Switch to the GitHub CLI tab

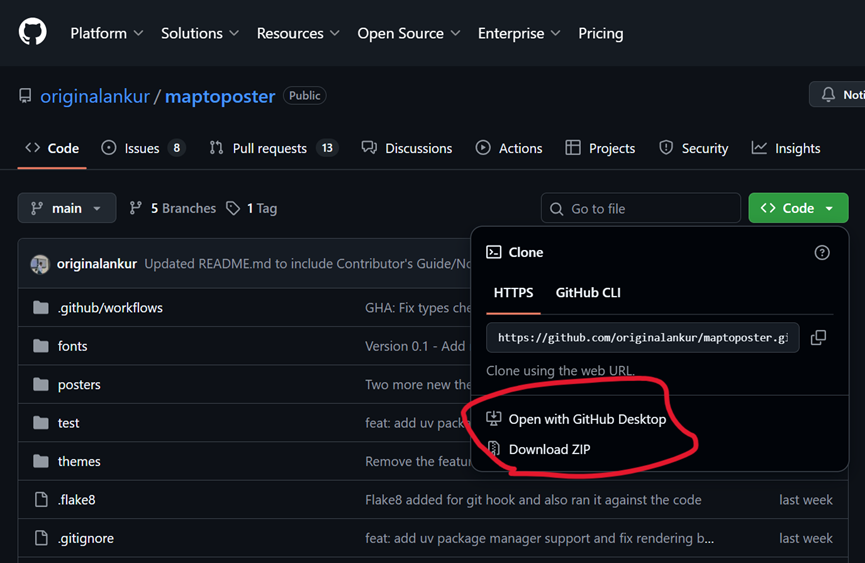click(x=588, y=293)
